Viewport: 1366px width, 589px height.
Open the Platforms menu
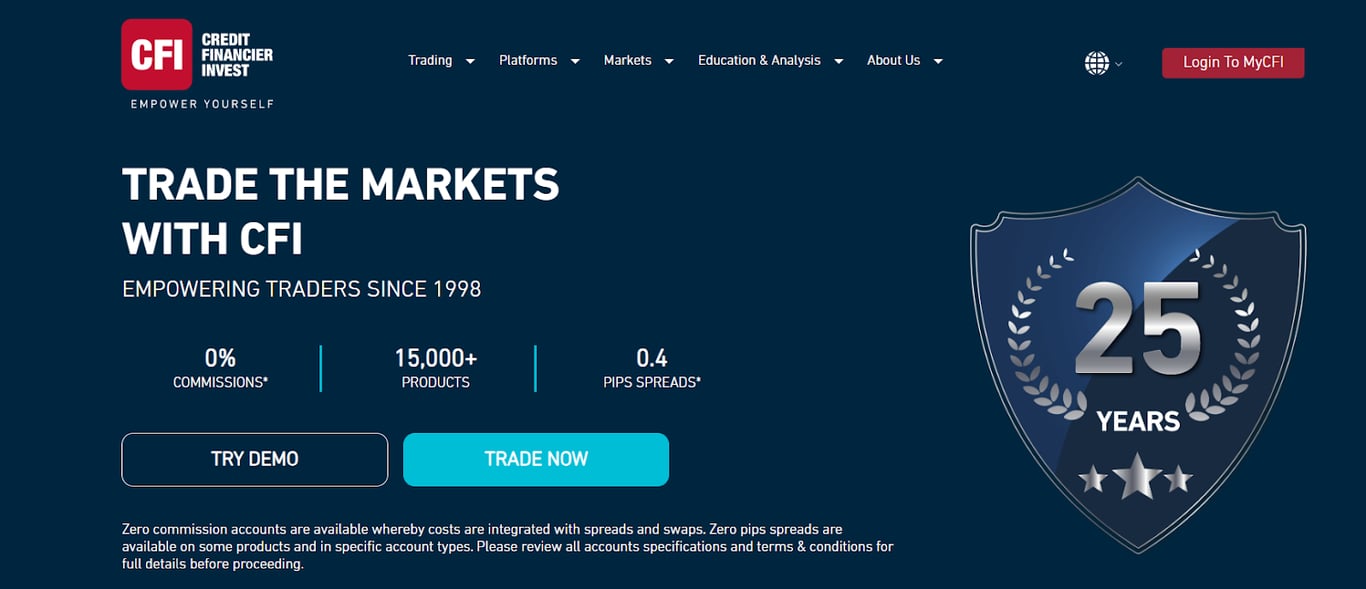point(528,60)
